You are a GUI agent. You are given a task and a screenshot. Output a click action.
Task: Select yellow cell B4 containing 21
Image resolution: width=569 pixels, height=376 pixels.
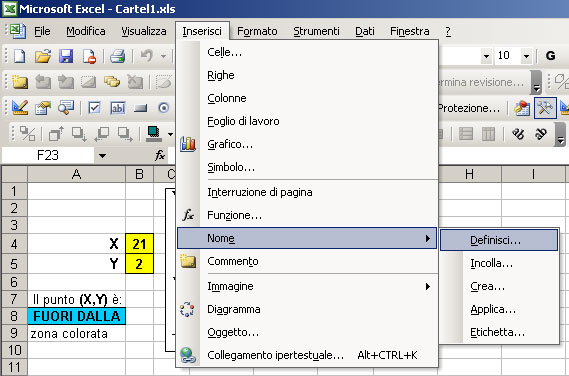click(x=139, y=244)
